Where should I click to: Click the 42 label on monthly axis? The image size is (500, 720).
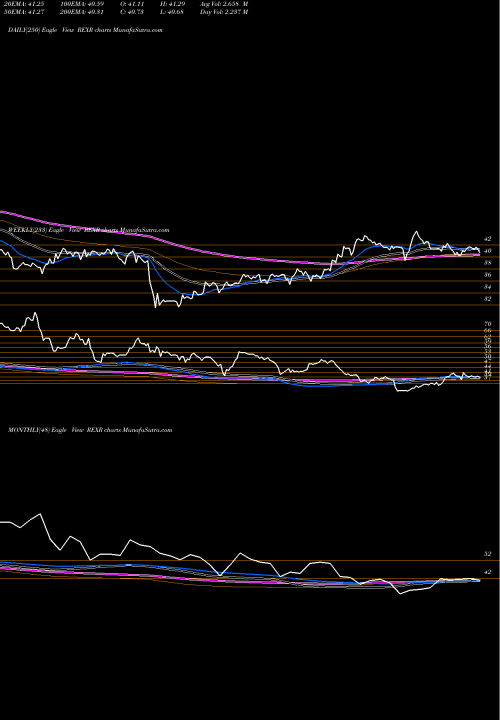488,572
